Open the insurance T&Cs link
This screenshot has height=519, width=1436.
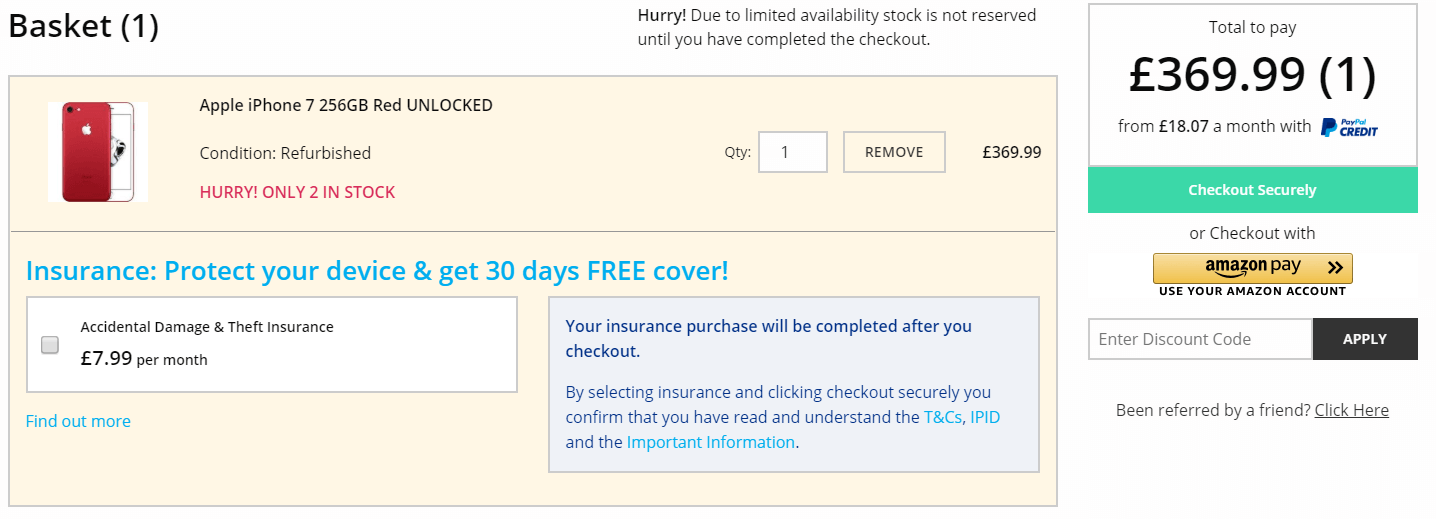pyautogui.click(x=942, y=417)
